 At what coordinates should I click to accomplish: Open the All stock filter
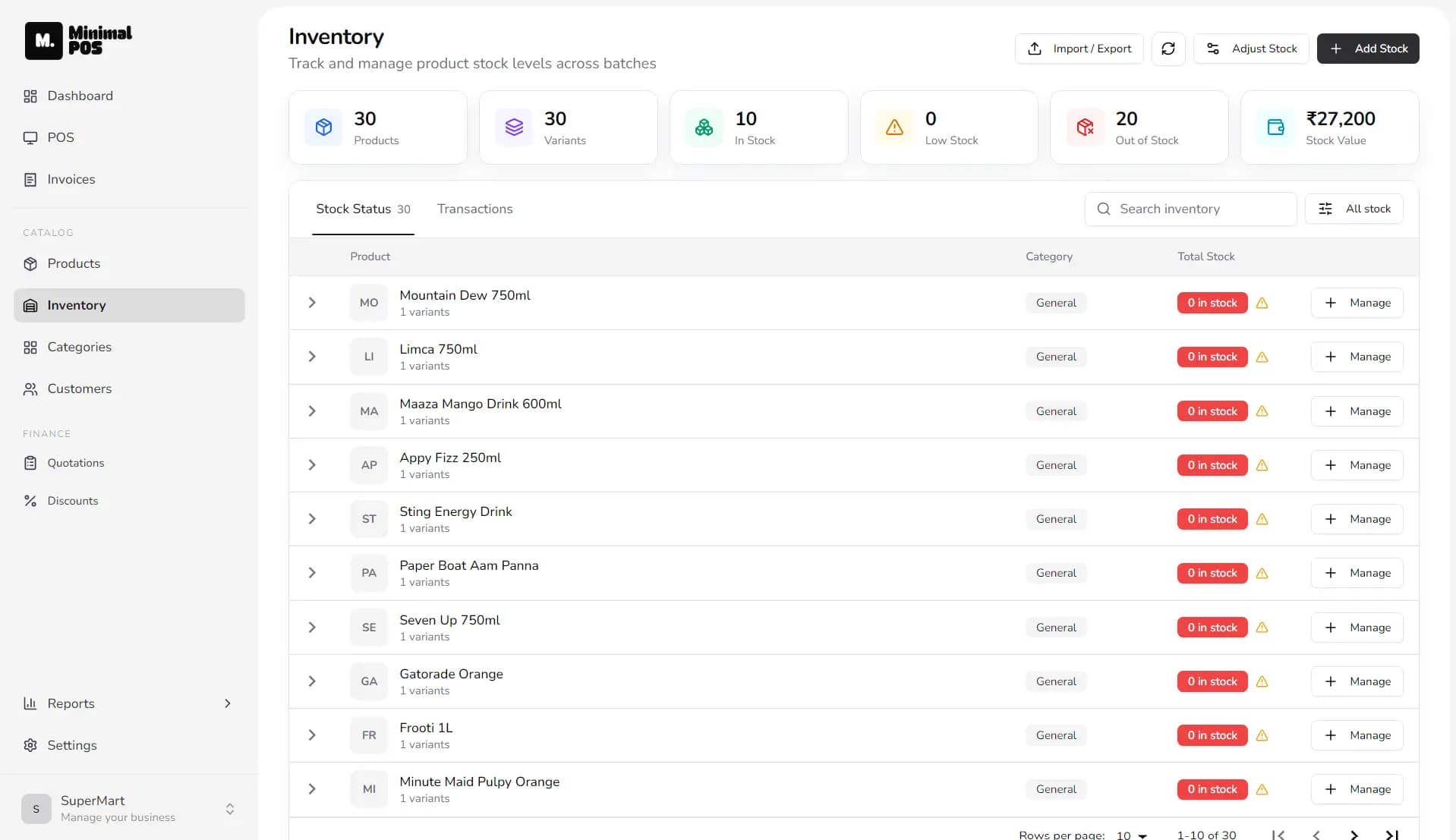tap(1354, 209)
